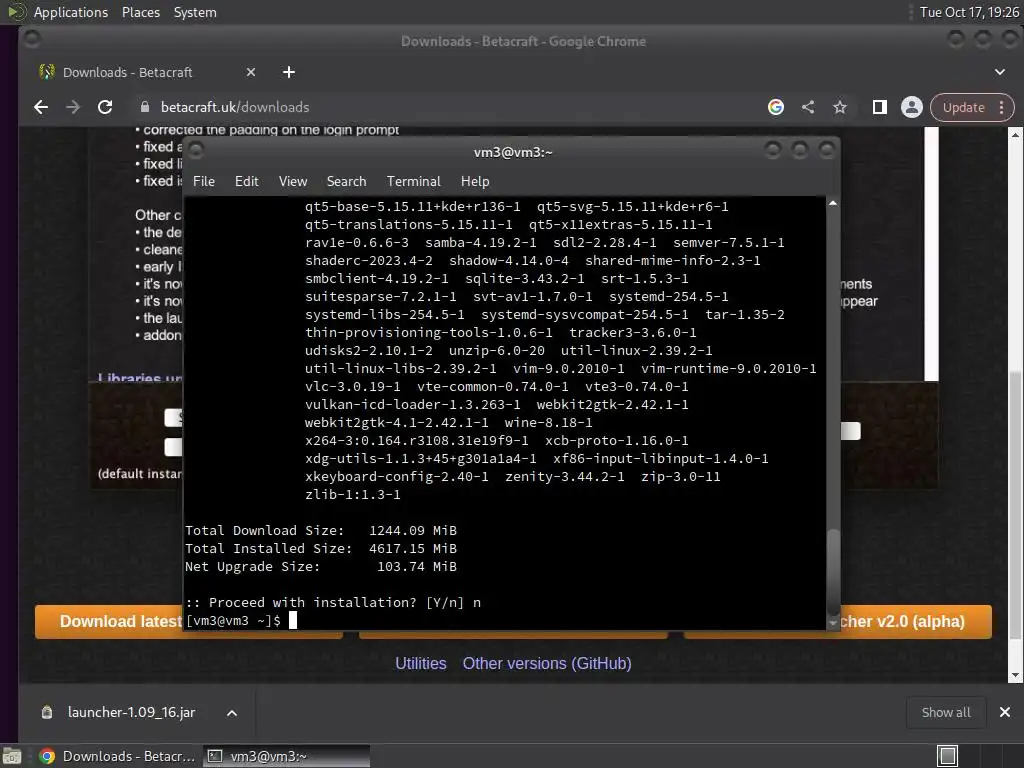Close the Downloads - Betacraft tab
This screenshot has height=768, width=1024.
(251, 72)
